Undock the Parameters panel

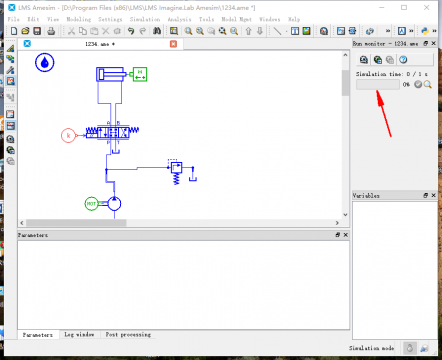(338, 235)
